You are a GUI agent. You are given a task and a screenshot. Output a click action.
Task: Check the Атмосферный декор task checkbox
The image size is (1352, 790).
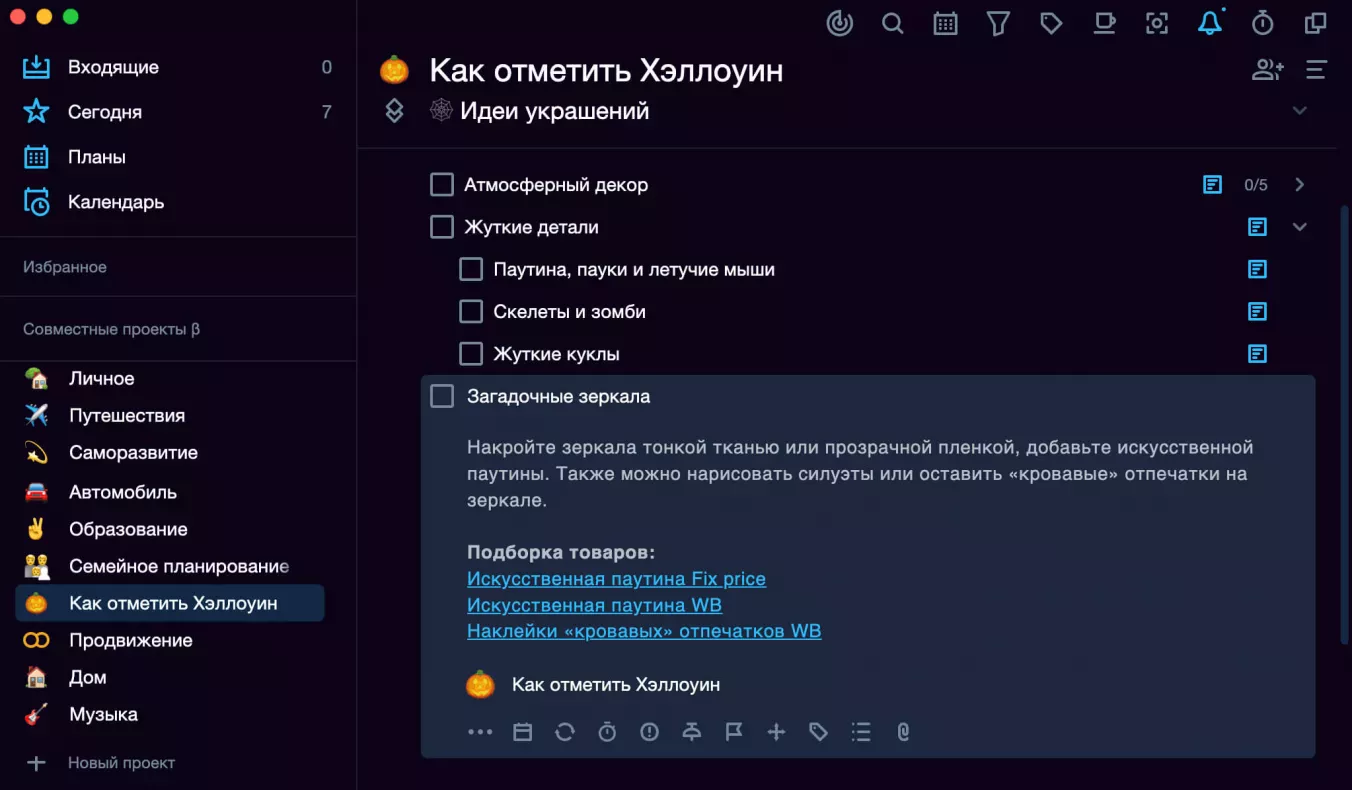[x=442, y=185]
